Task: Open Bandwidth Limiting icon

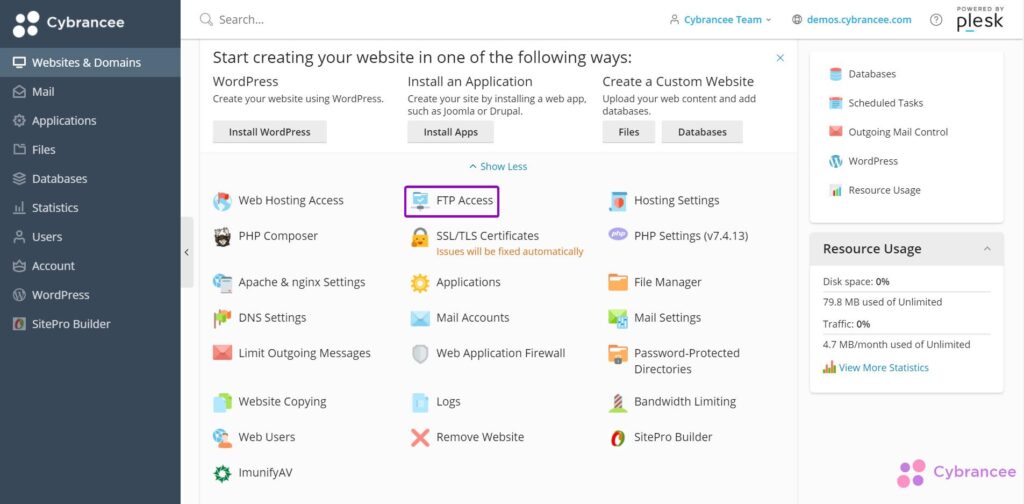Action: 618,402
